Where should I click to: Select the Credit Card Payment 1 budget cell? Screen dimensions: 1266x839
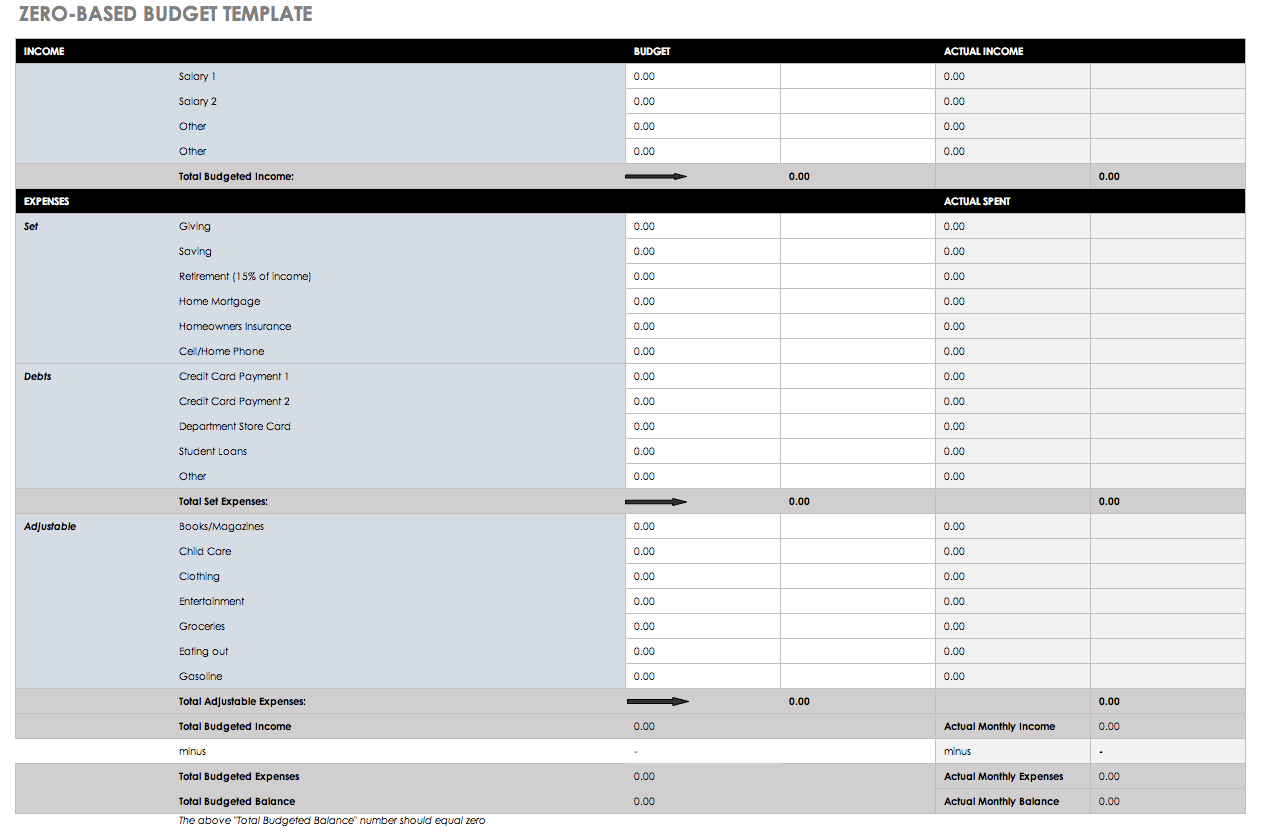tap(702, 376)
